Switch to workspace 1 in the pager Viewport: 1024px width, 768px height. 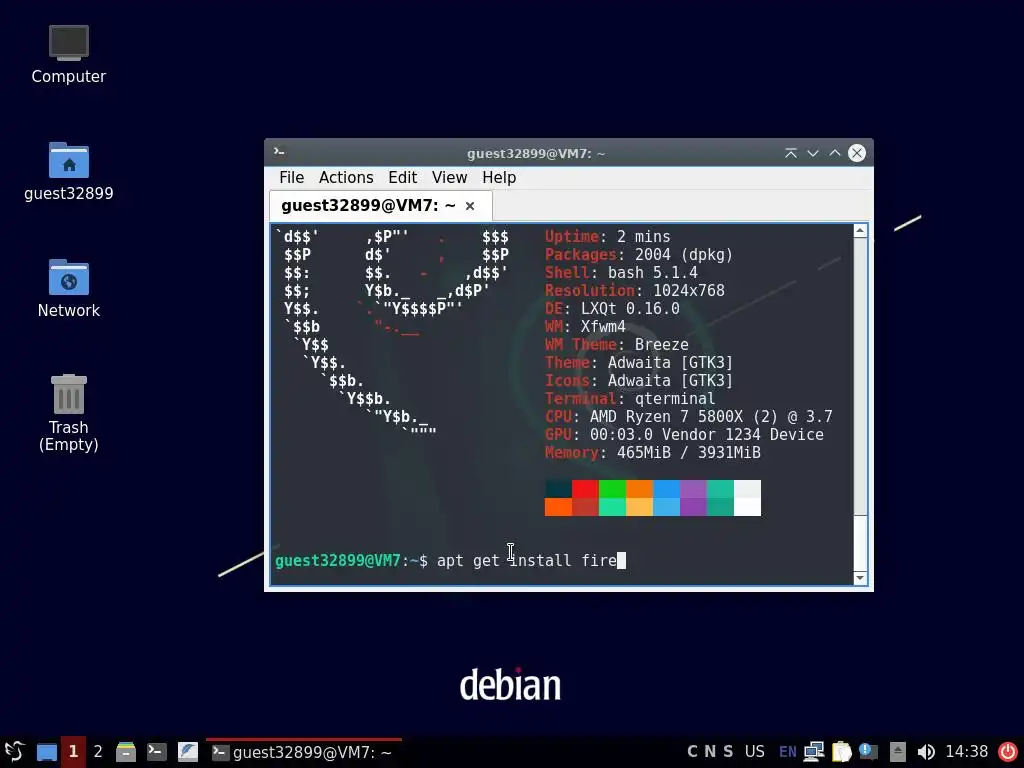click(x=73, y=752)
